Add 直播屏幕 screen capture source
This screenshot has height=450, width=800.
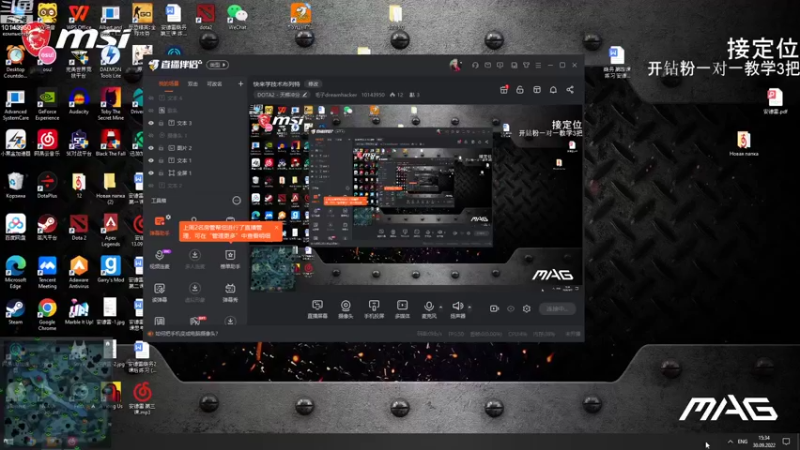(317, 309)
